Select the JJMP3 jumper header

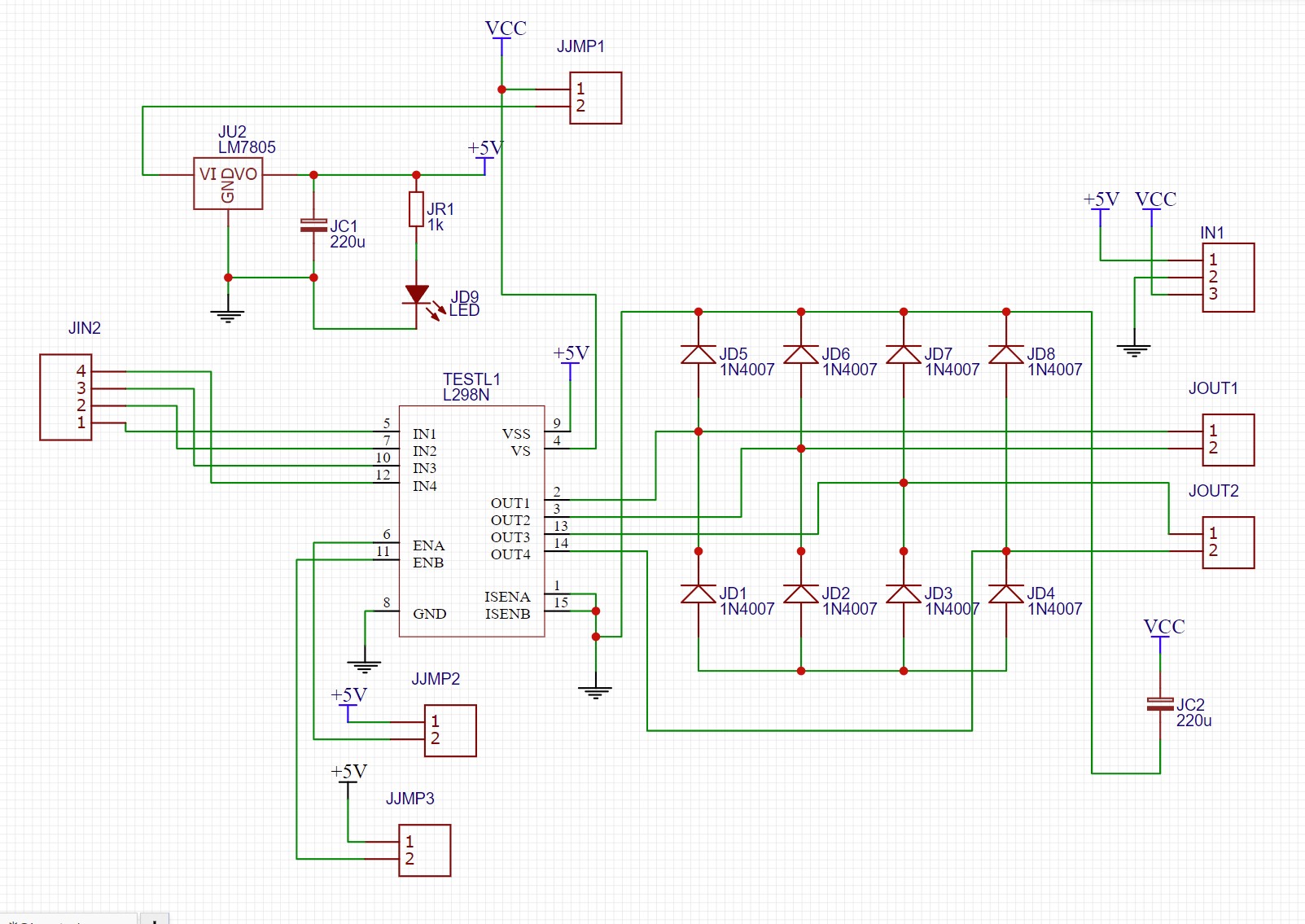[424, 850]
